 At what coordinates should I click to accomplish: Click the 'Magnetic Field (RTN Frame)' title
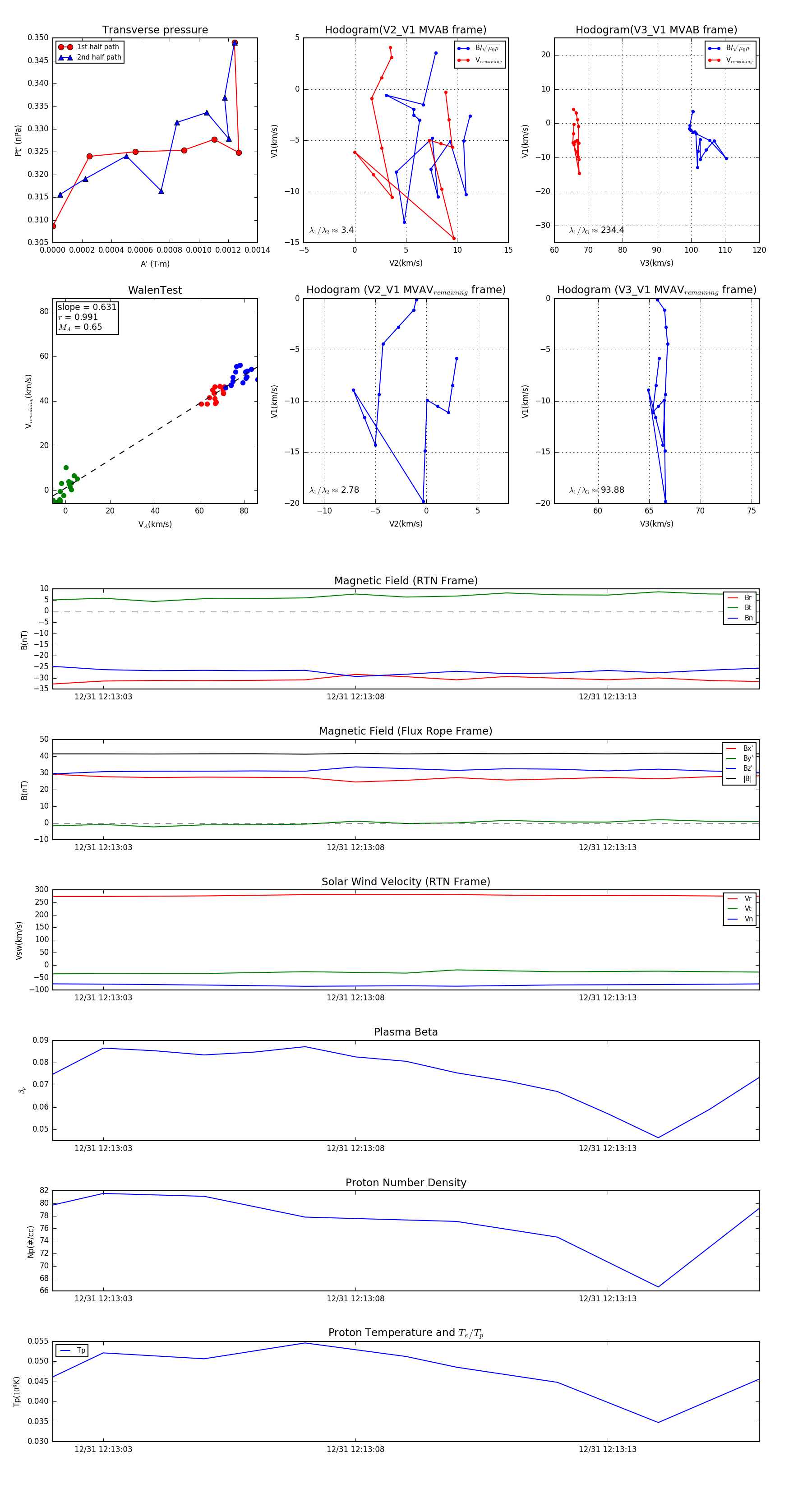pos(406,581)
